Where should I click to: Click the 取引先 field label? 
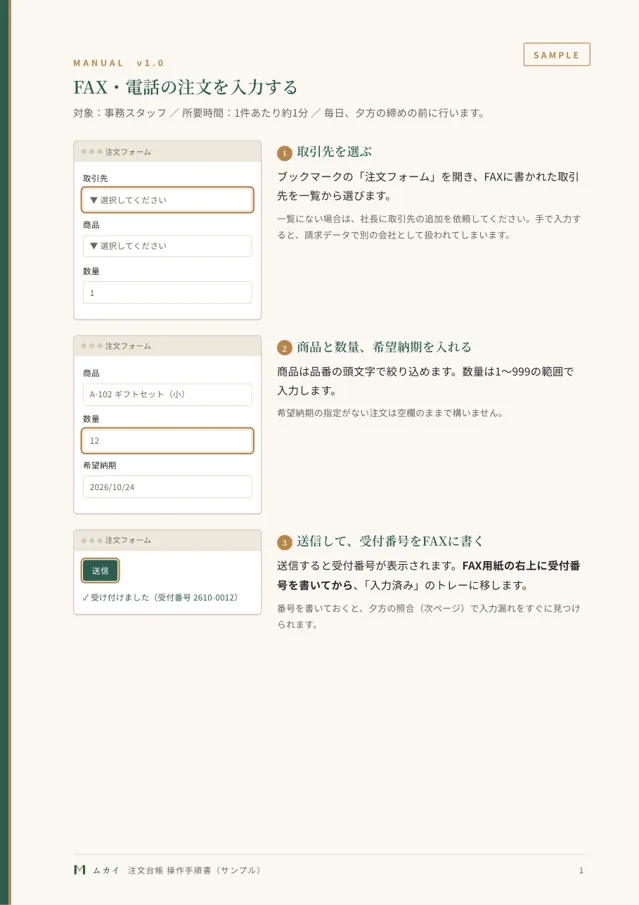95,178
